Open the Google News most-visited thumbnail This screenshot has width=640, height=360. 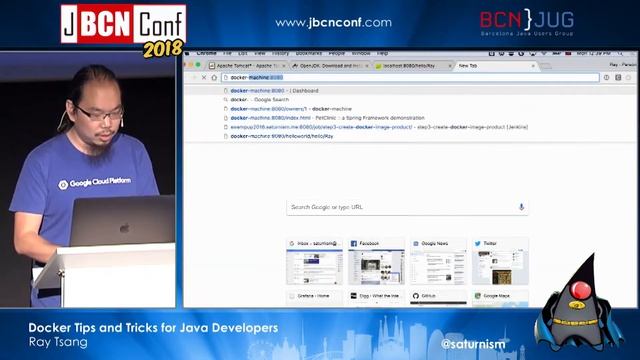coord(438,261)
